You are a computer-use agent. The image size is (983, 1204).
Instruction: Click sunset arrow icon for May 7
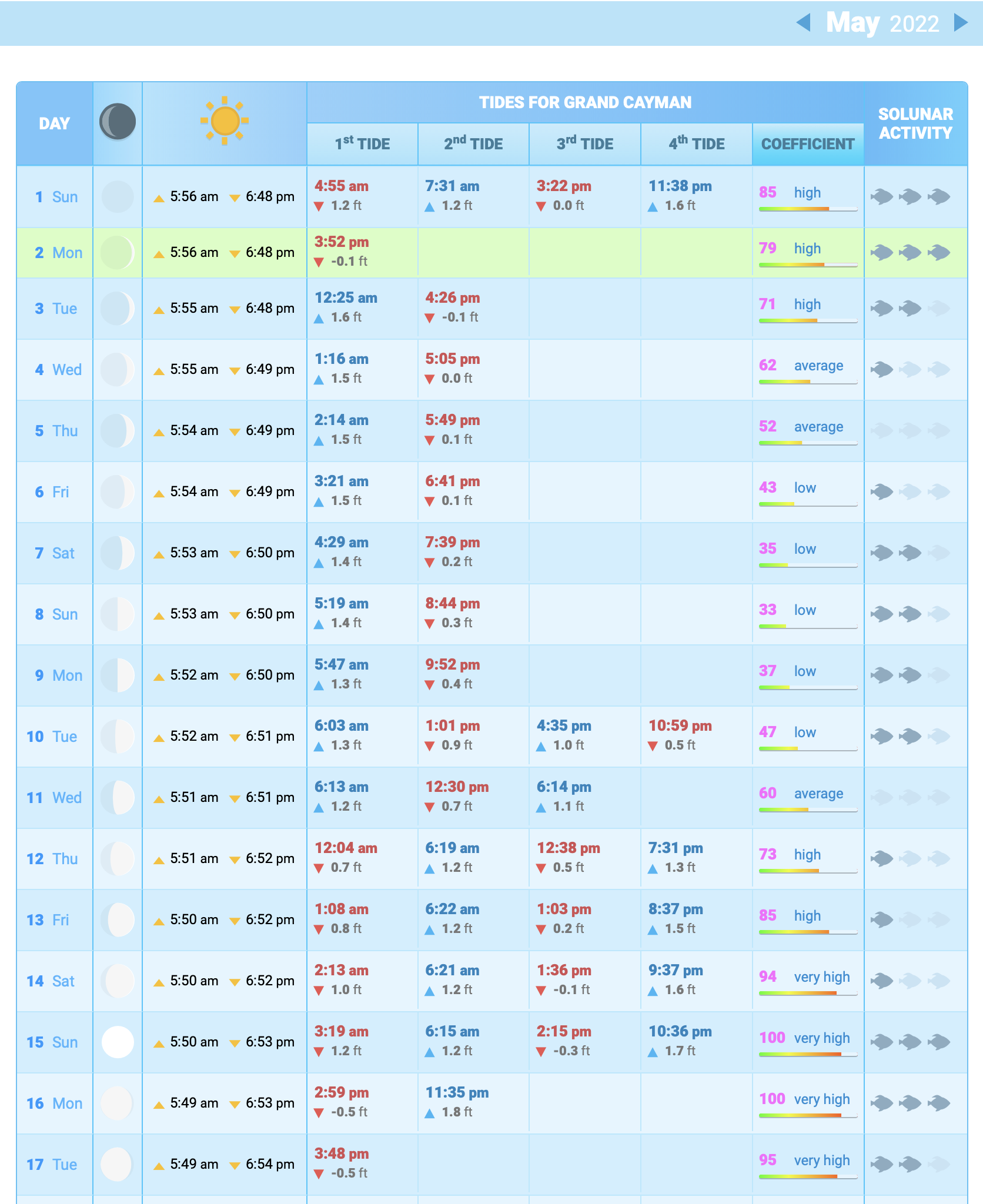pyautogui.click(x=235, y=554)
